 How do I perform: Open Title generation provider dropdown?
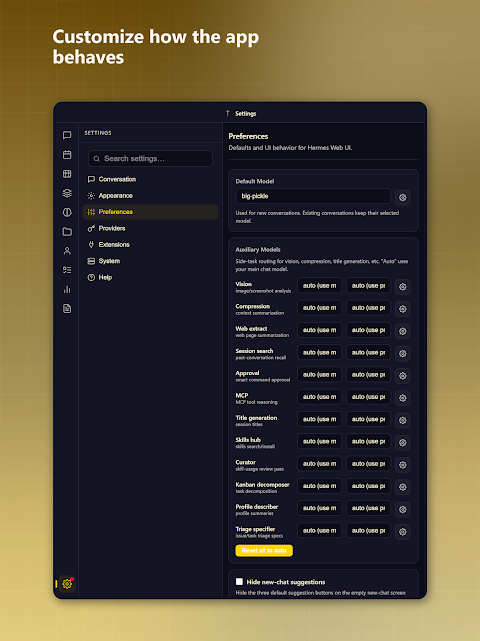[368, 419]
